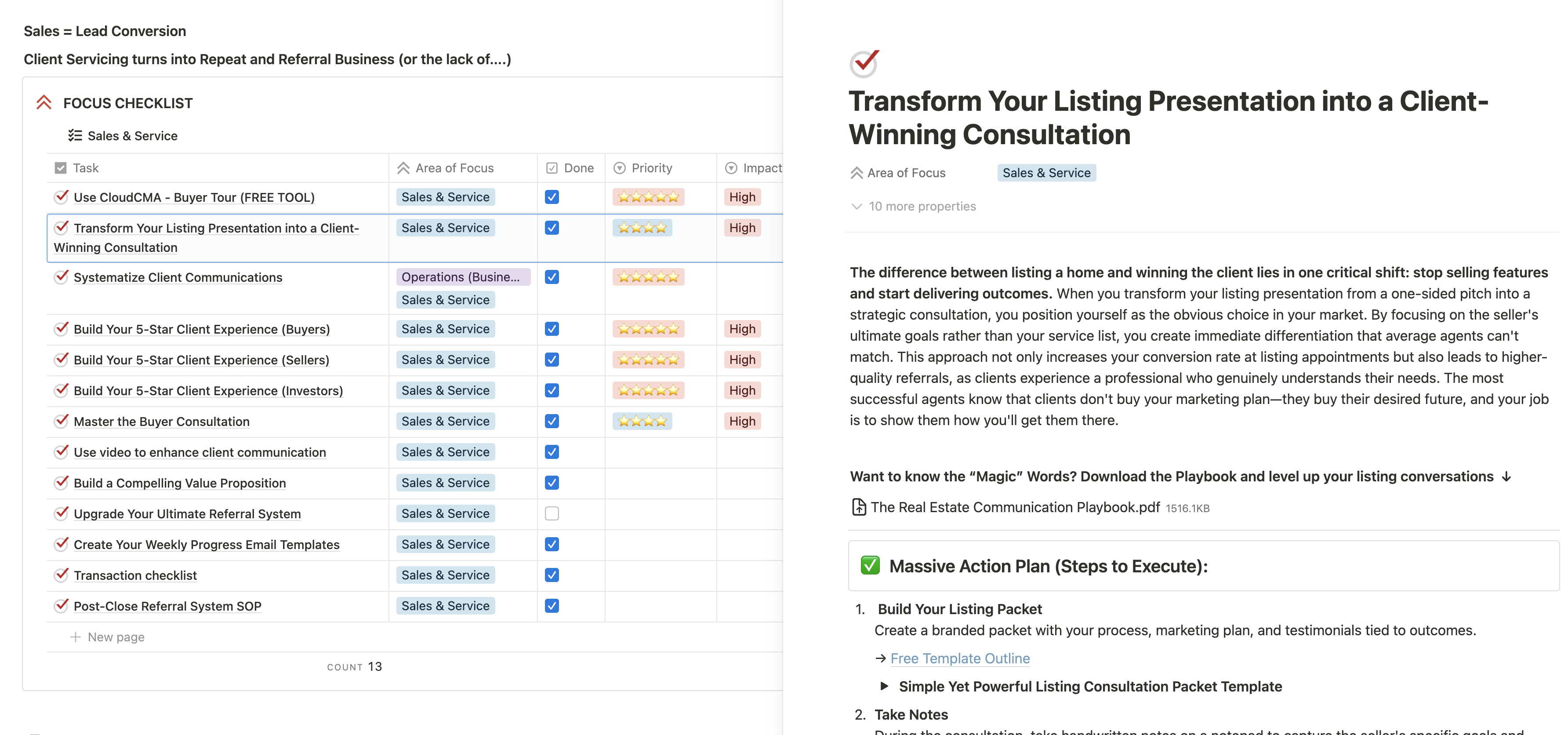1568x735 pixels.
Task: Click the green checkmark Massive Action Plan icon
Action: (870, 565)
